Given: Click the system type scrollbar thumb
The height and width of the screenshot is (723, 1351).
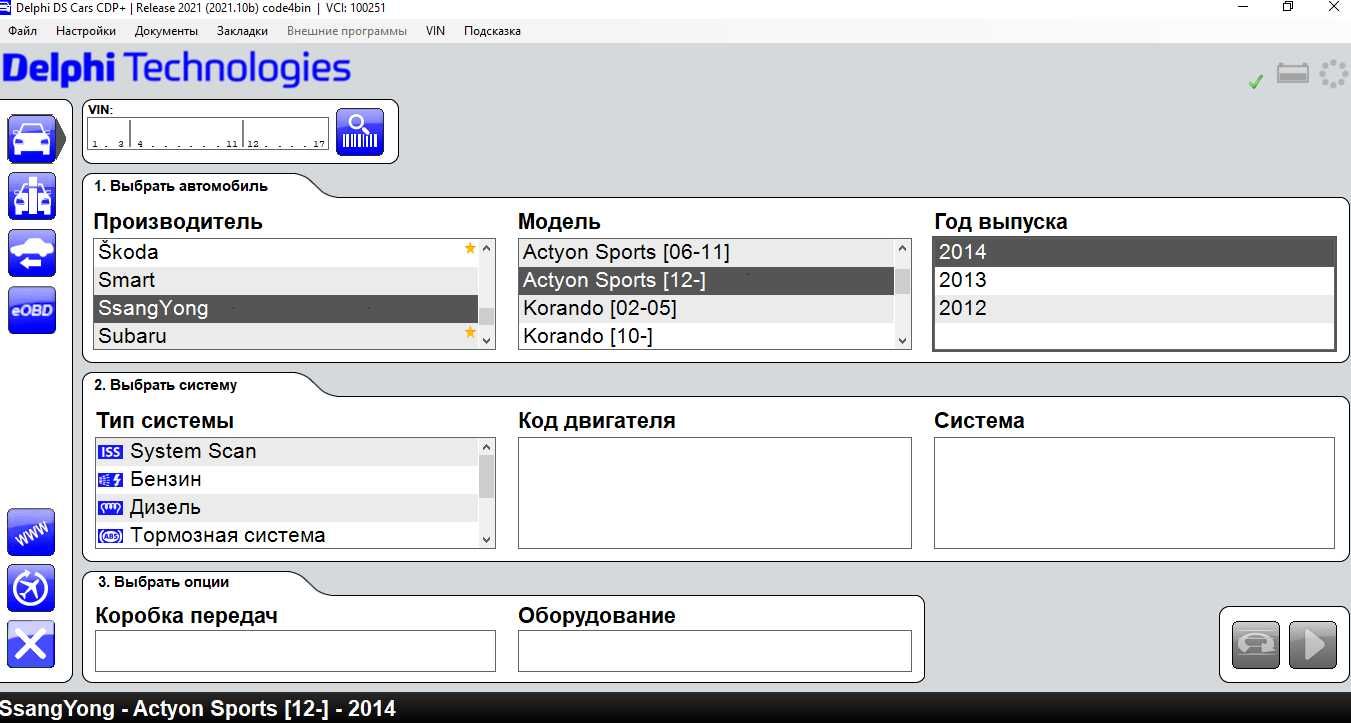Looking at the screenshot, I should [487, 476].
